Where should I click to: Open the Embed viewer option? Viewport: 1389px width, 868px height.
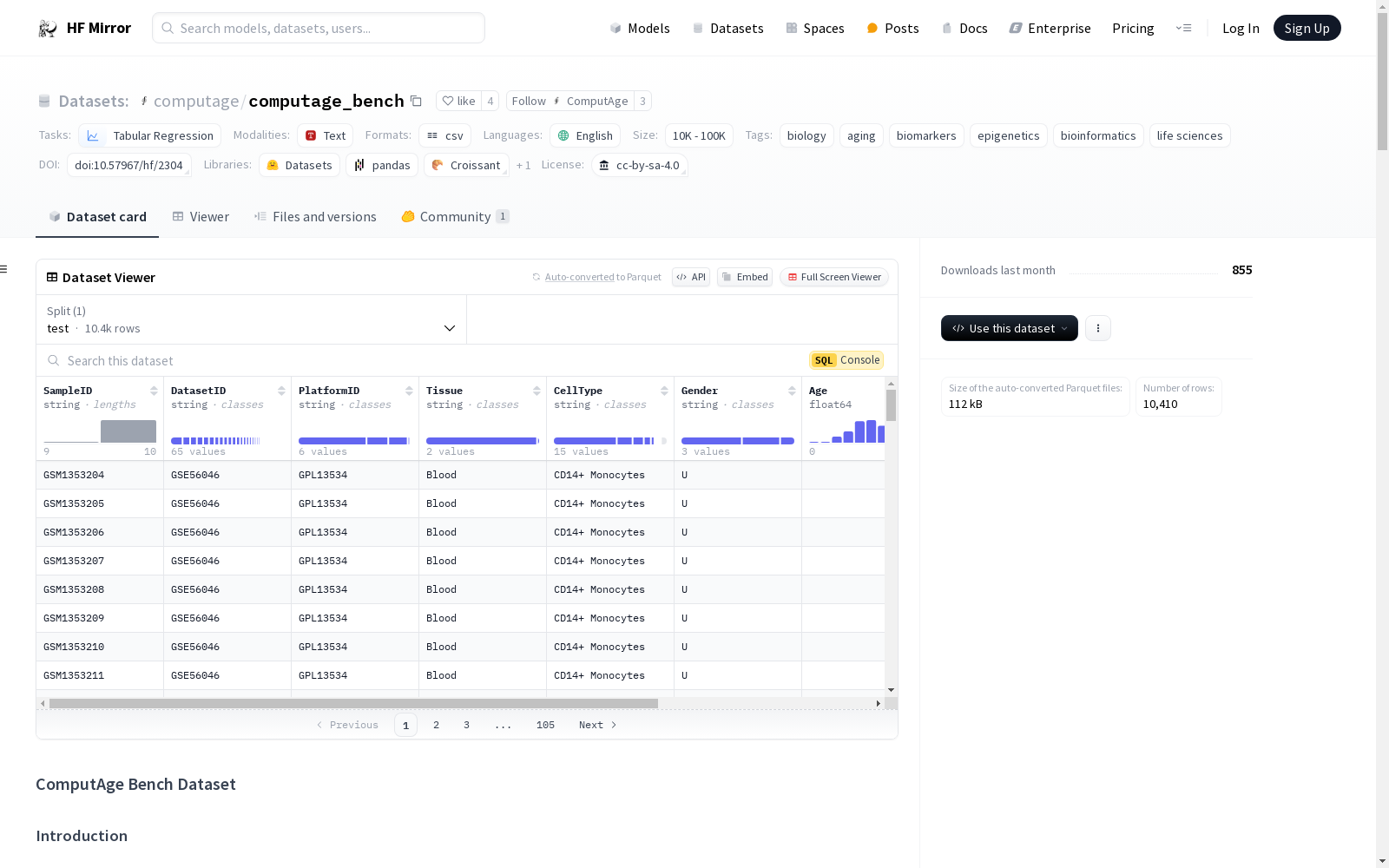click(745, 277)
